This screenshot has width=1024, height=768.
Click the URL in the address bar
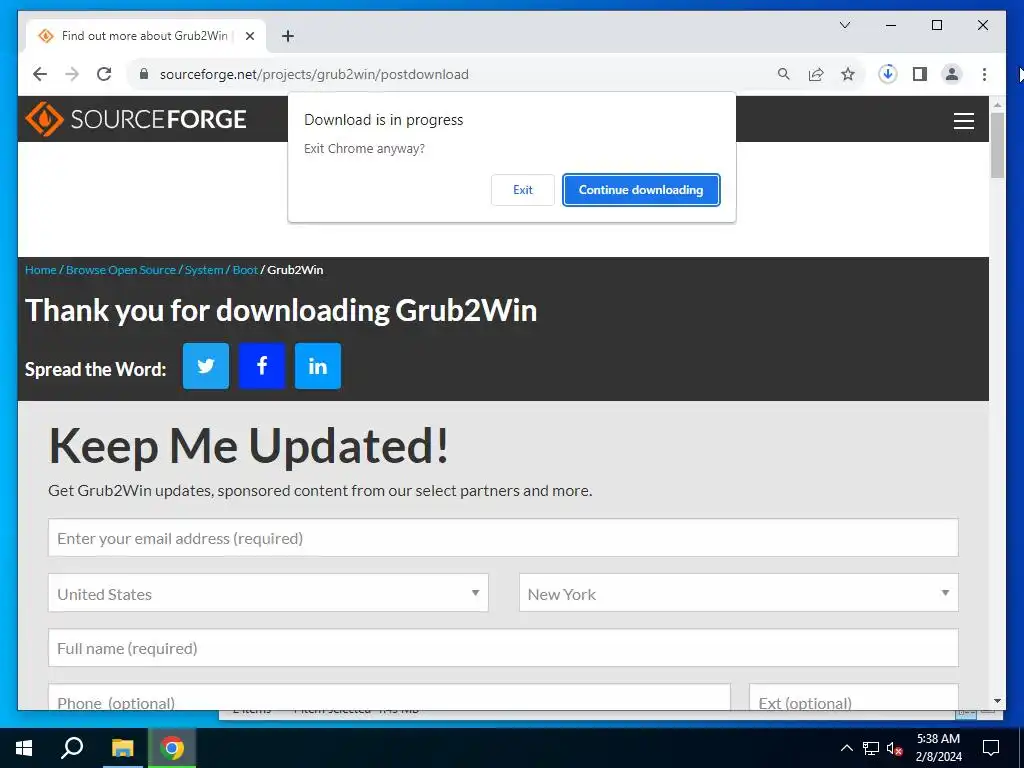314,74
